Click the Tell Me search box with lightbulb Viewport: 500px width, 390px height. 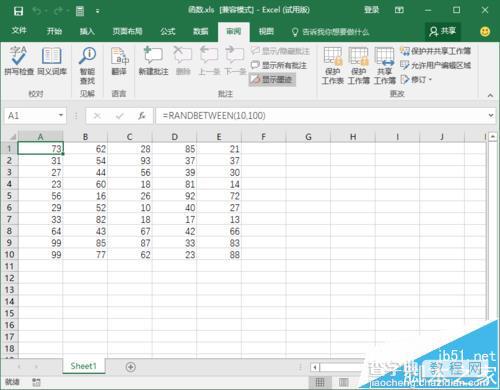click(x=330, y=32)
